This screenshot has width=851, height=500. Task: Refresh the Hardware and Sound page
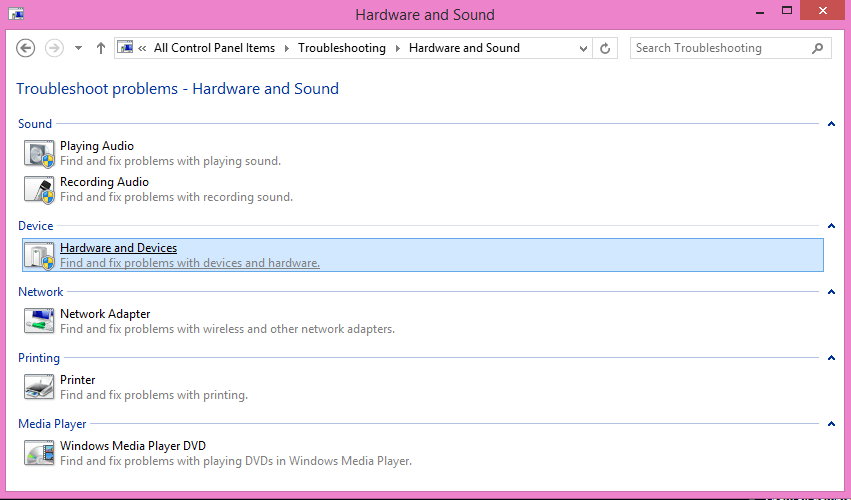[x=605, y=48]
